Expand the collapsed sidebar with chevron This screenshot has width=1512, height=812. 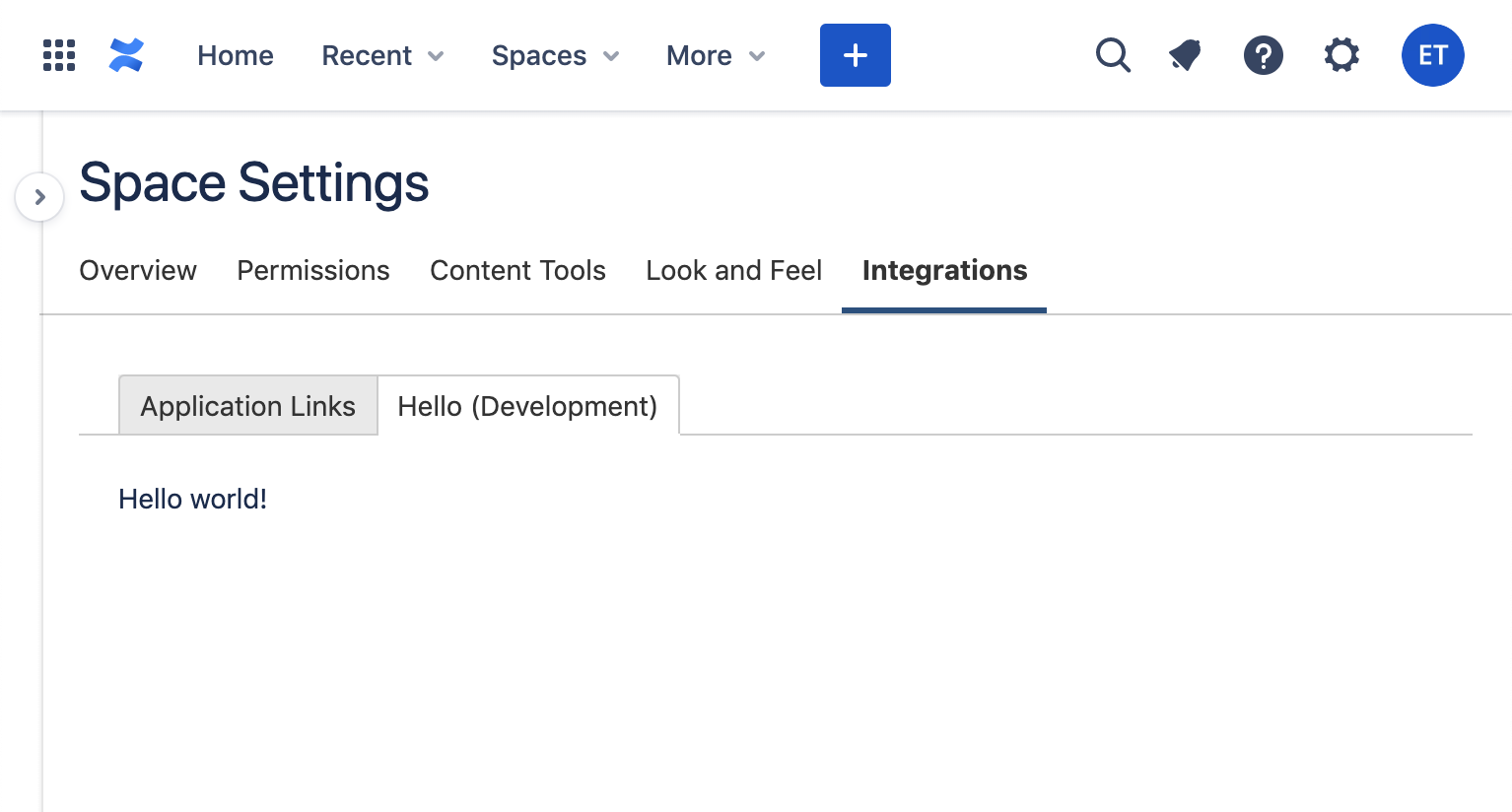tap(39, 197)
